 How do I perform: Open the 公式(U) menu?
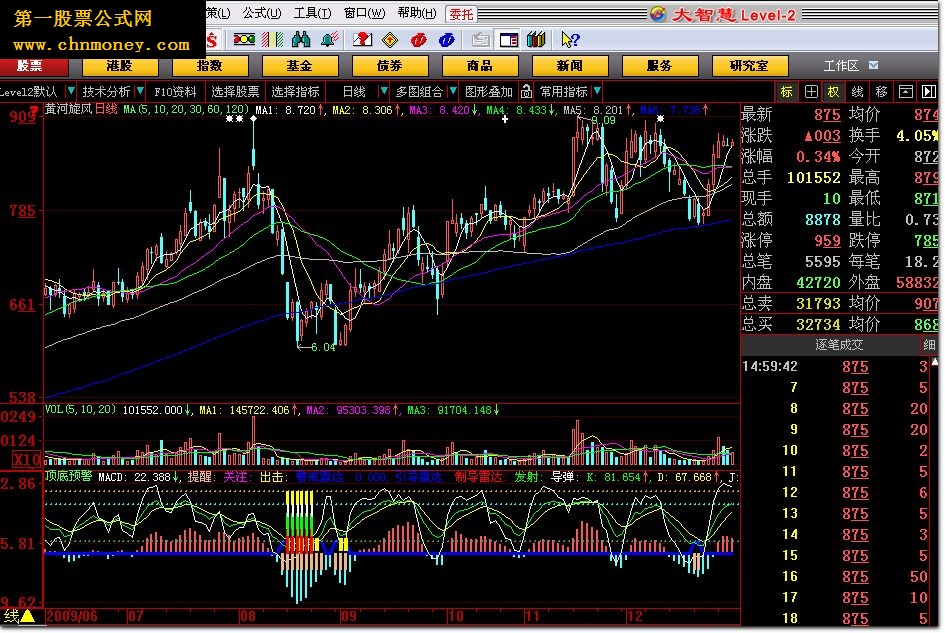pos(262,13)
